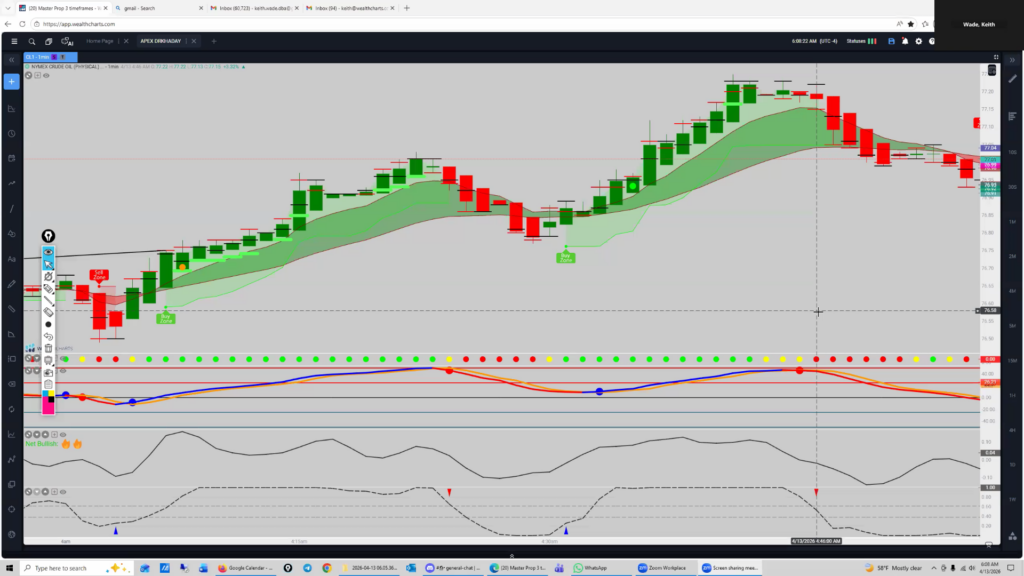Image resolution: width=1024 pixels, height=576 pixels.
Task: Click the search magnifier icon
Action: (x=33, y=41)
